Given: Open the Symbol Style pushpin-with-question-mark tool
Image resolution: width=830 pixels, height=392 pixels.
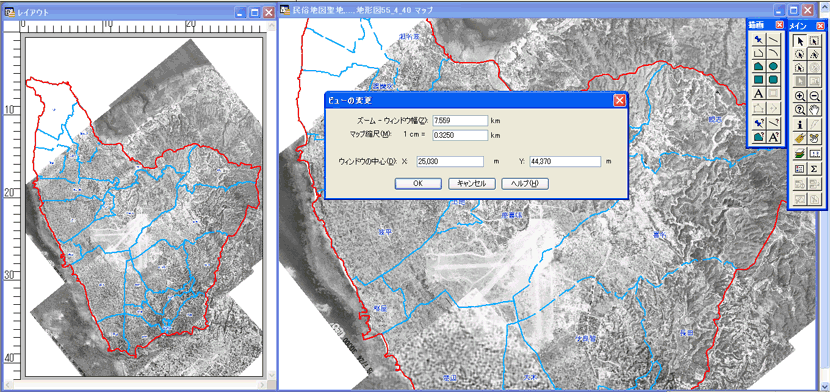Looking at the screenshot, I should tap(759, 123).
